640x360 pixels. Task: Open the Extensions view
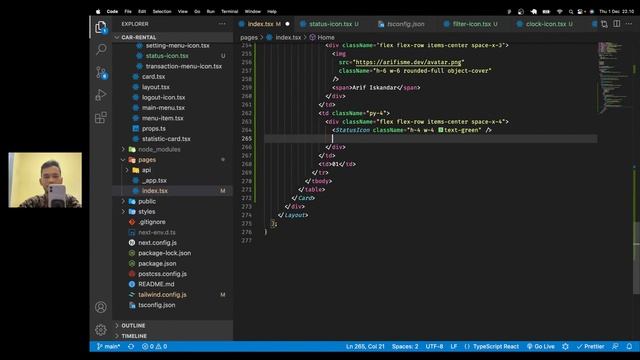(101, 118)
